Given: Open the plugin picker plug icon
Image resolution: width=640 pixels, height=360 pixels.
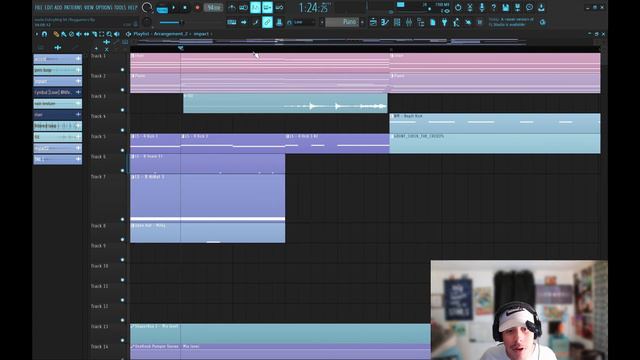Looking at the screenshot, I should pos(444,22).
